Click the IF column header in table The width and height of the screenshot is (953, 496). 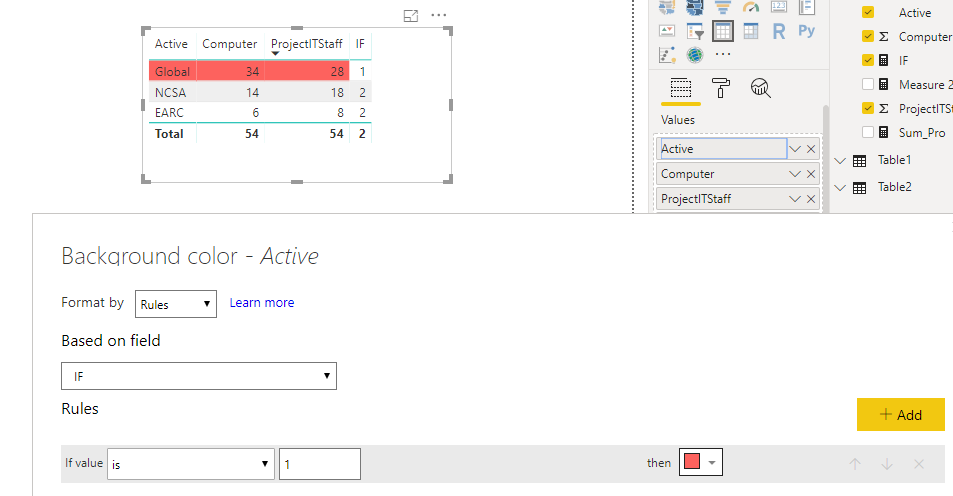point(360,44)
